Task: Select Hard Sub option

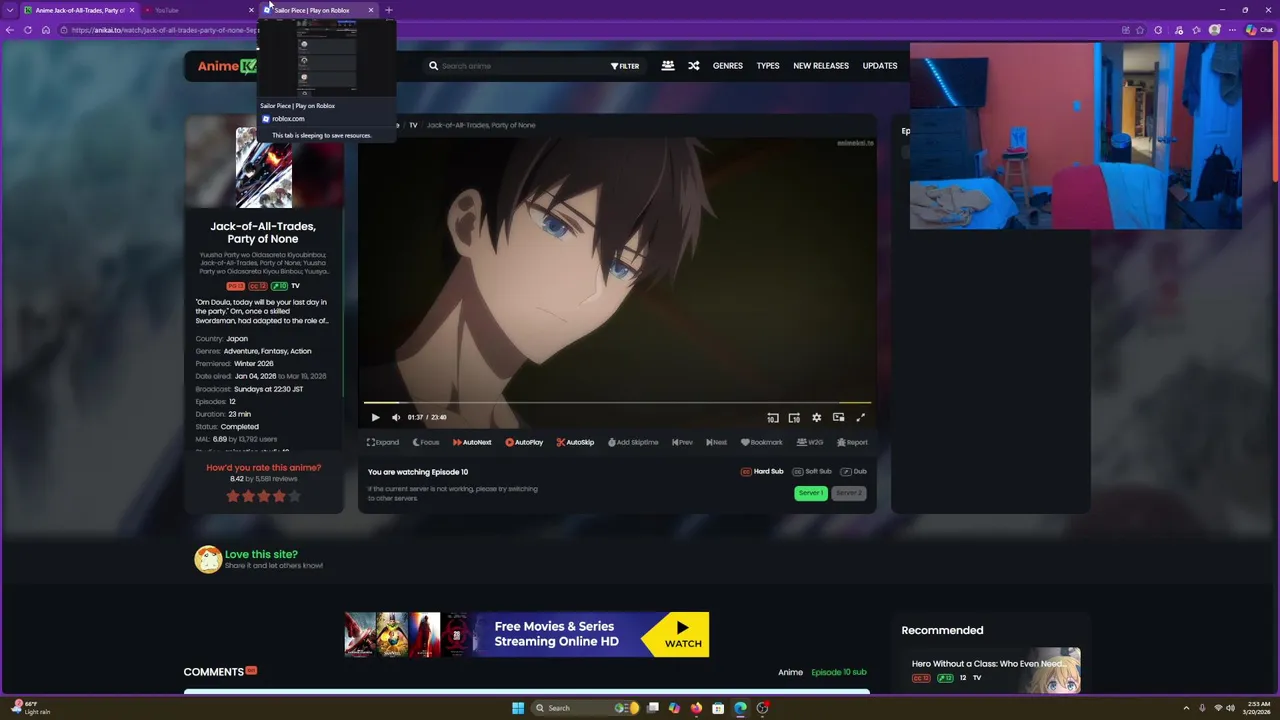Action: (762, 471)
